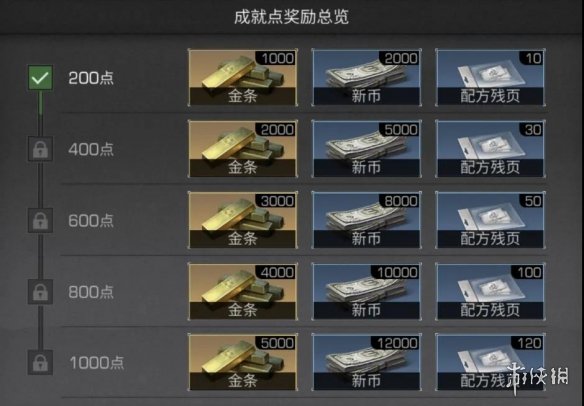The height and width of the screenshot is (406, 584).
Task: Click the 1000 gold bars reward icon
Action: 243,77
